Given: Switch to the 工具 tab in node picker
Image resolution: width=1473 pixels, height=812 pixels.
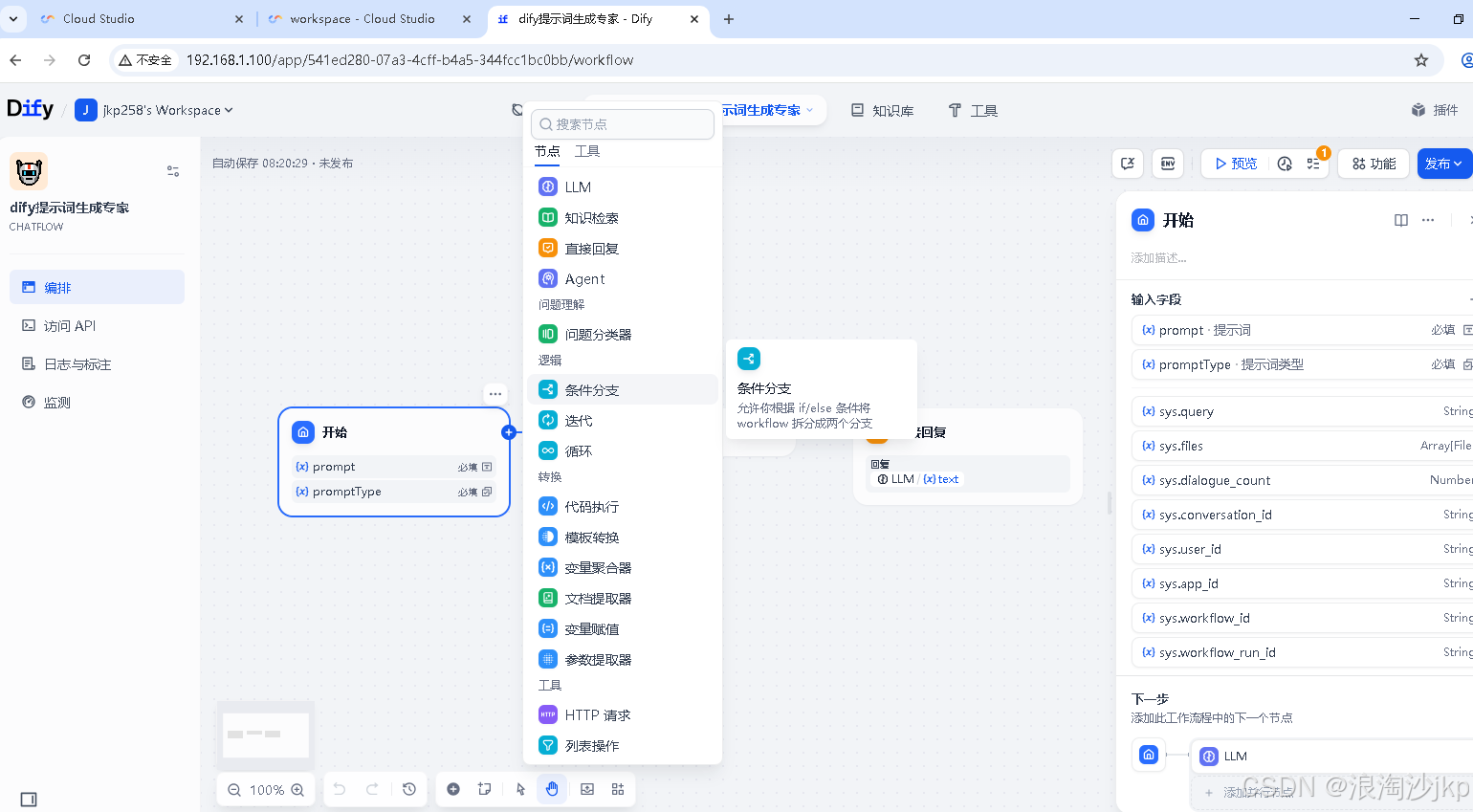Looking at the screenshot, I should pos(587,151).
